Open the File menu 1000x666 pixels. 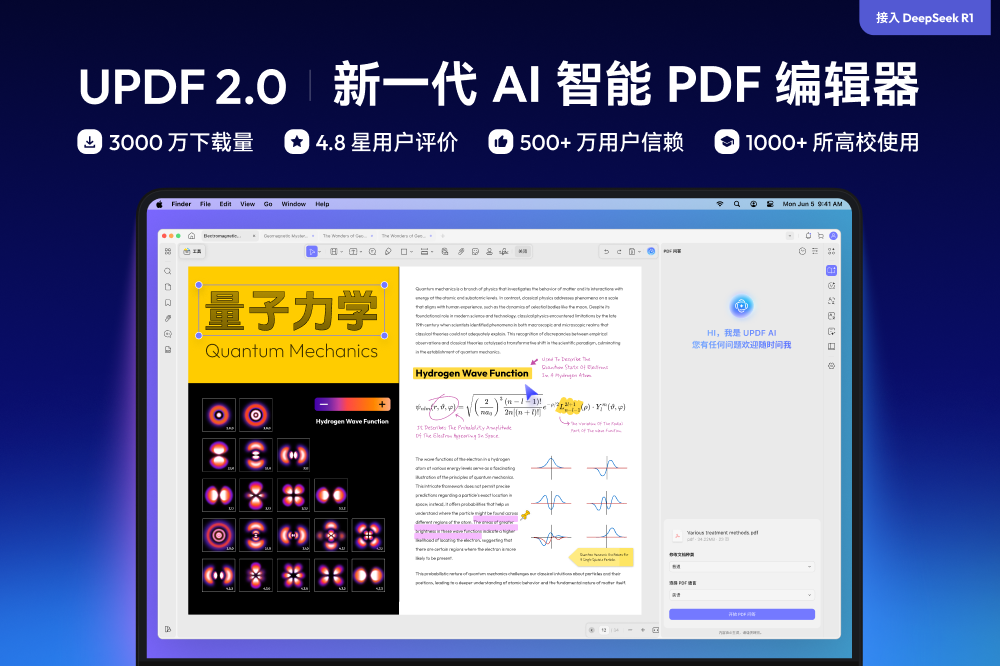(205, 204)
